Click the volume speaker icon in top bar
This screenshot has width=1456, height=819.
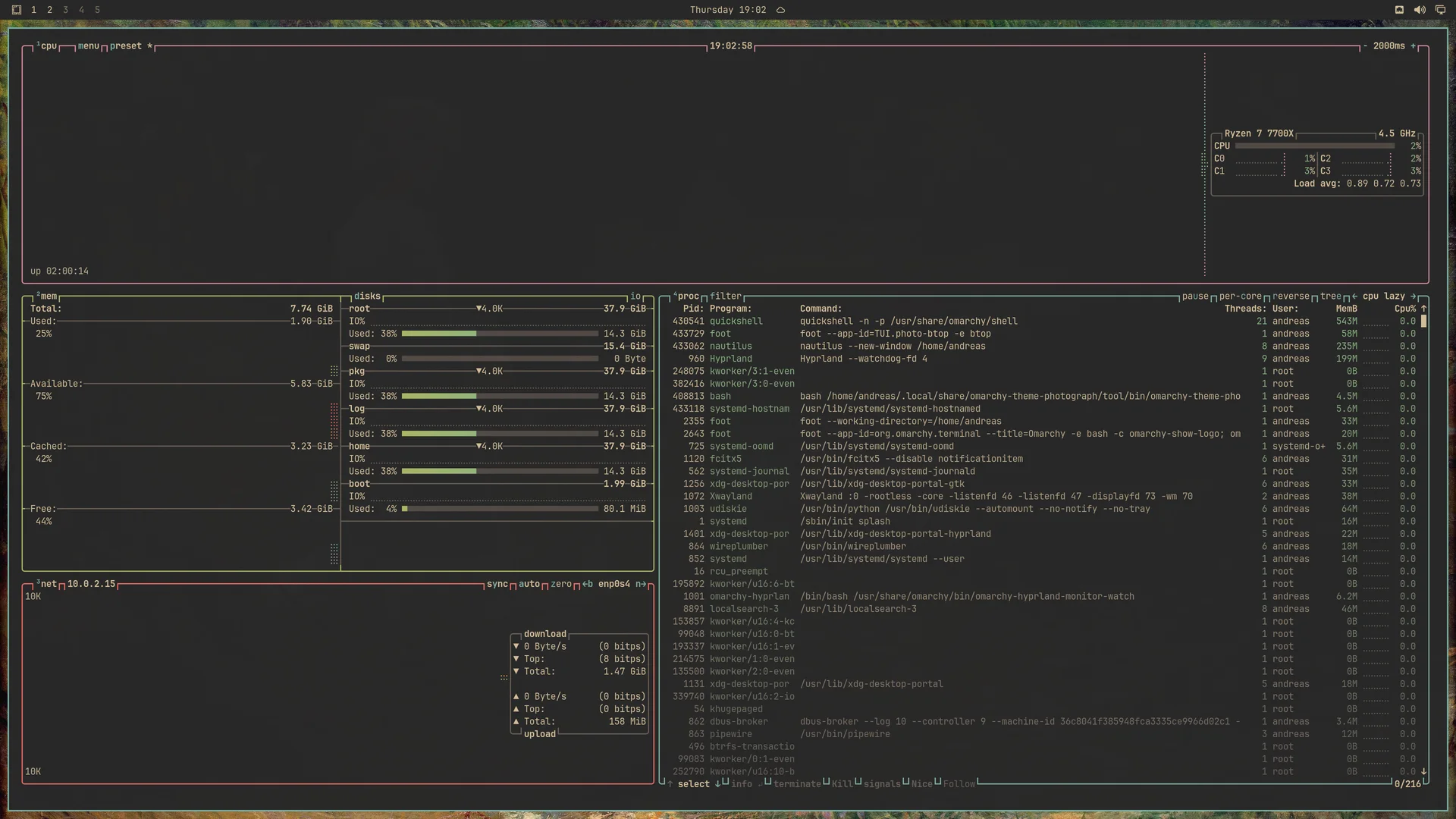(x=1420, y=10)
